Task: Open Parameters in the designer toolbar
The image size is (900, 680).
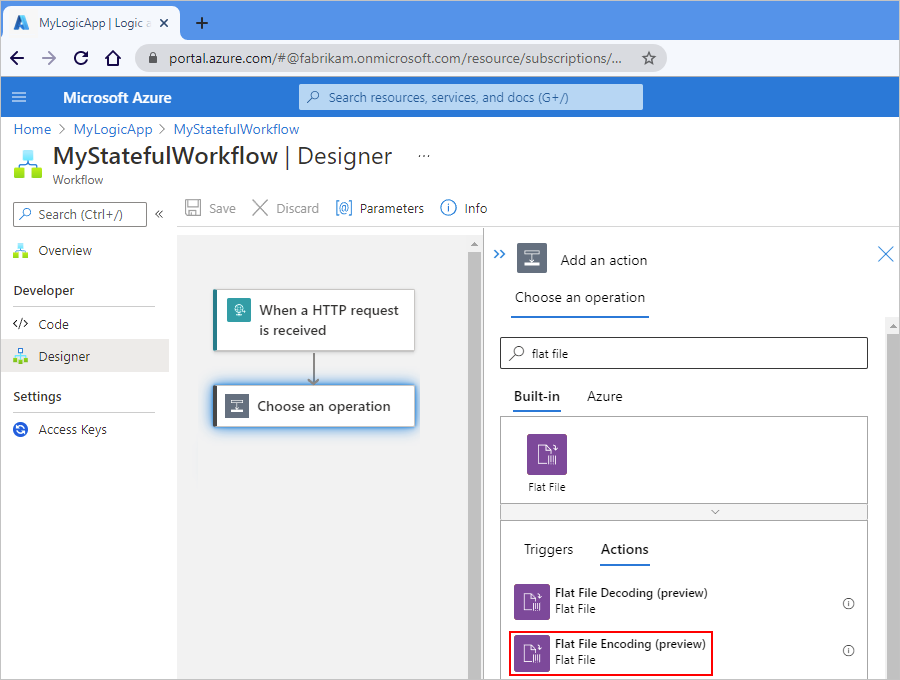Action: [x=380, y=208]
